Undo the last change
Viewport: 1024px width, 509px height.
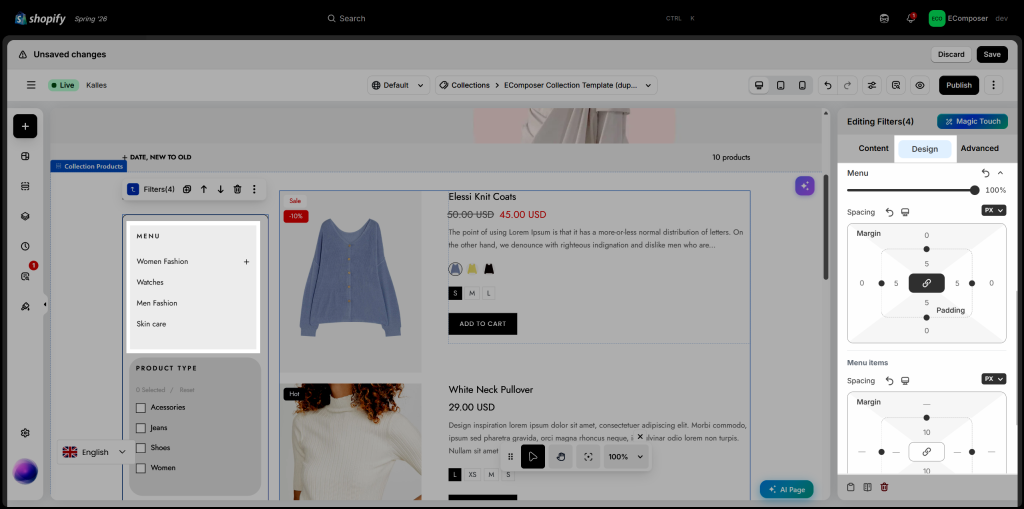pos(827,85)
